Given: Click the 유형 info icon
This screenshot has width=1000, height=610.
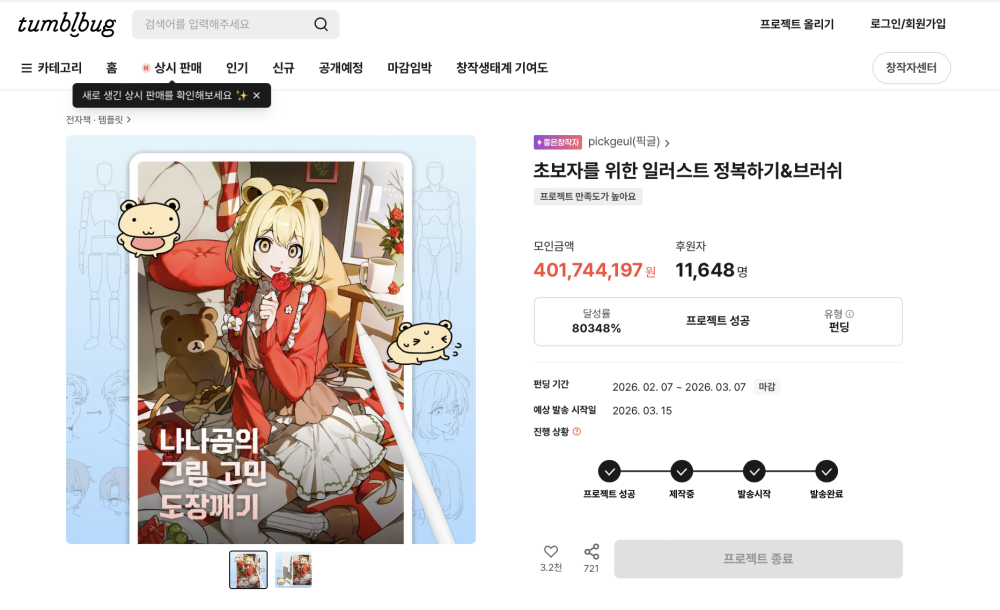Looking at the screenshot, I should pos(849,314).
